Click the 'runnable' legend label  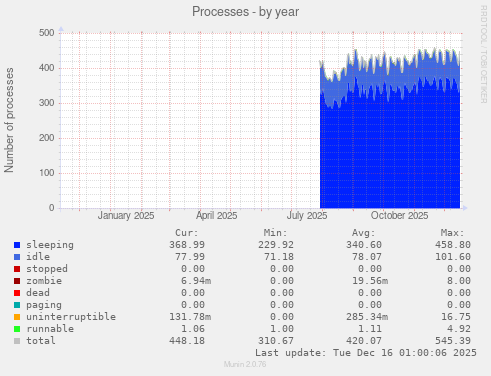tap(50, 329)
